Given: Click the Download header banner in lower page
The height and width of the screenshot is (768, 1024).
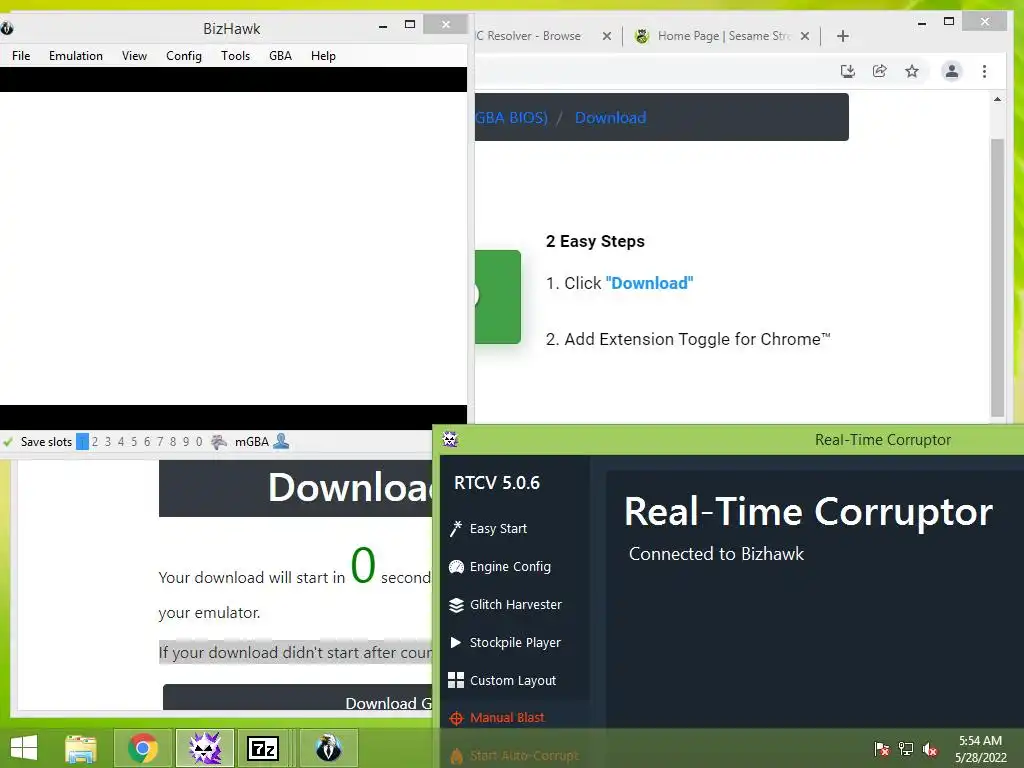Looking at the screenshot, I should [x=295, y=488].
